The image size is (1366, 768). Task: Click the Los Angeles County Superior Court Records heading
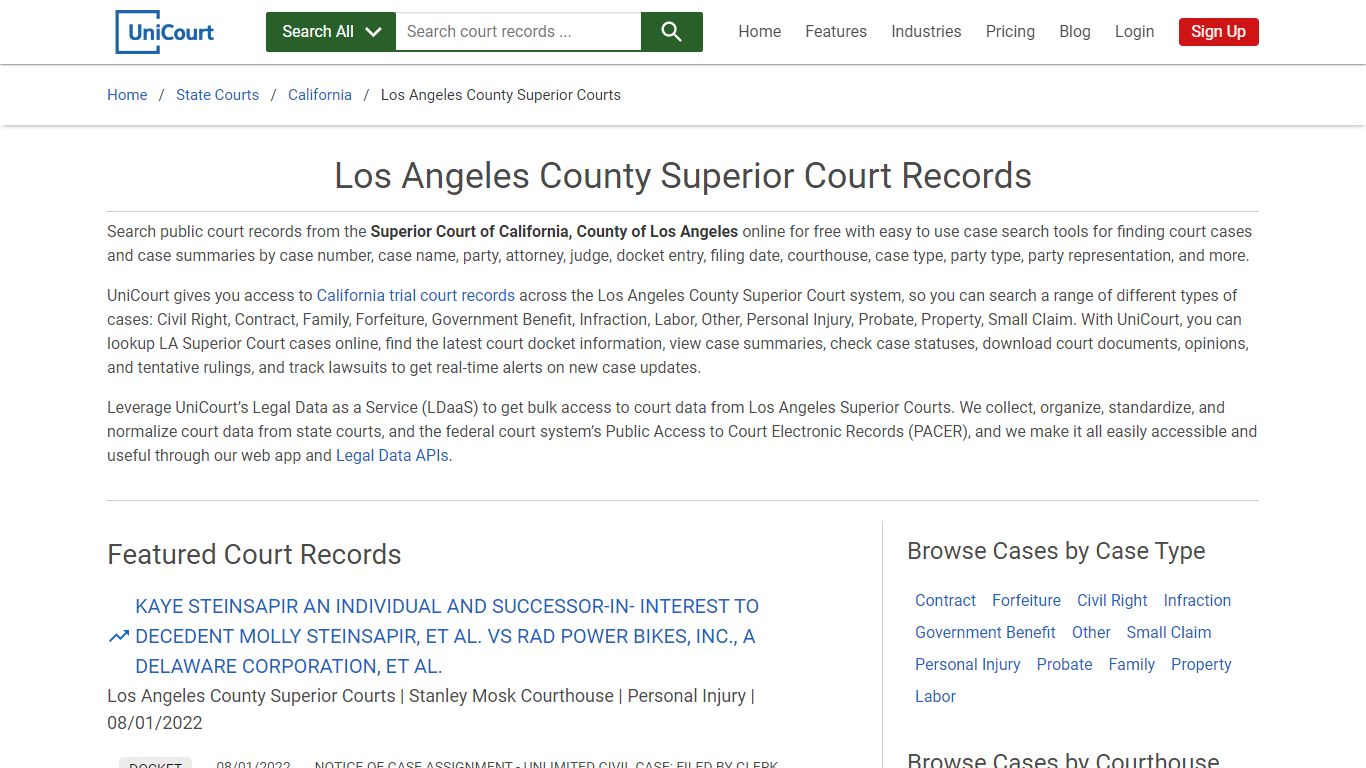point(683,176)
